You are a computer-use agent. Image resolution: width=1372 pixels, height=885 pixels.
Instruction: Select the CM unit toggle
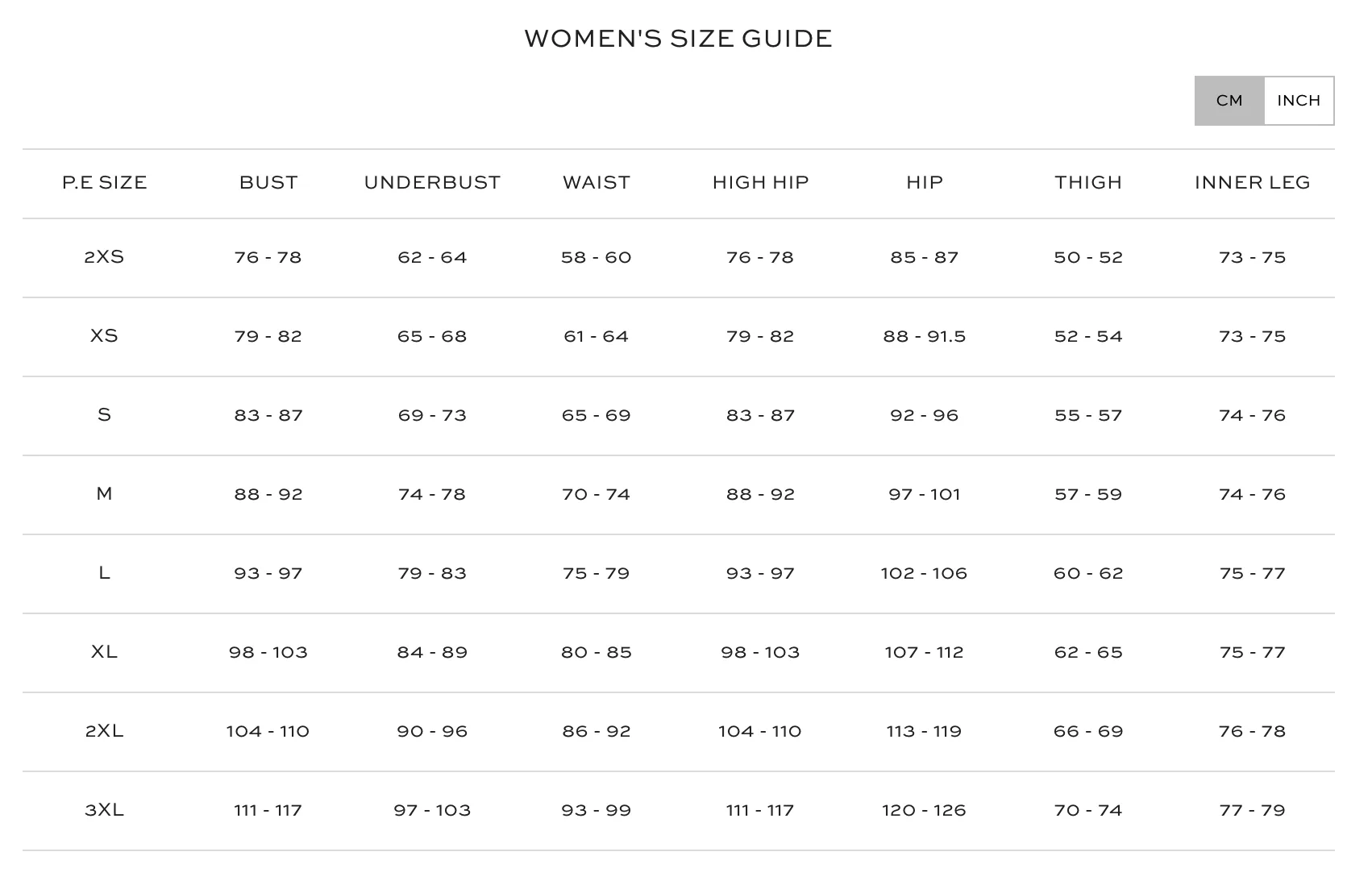pos(1229,101)
